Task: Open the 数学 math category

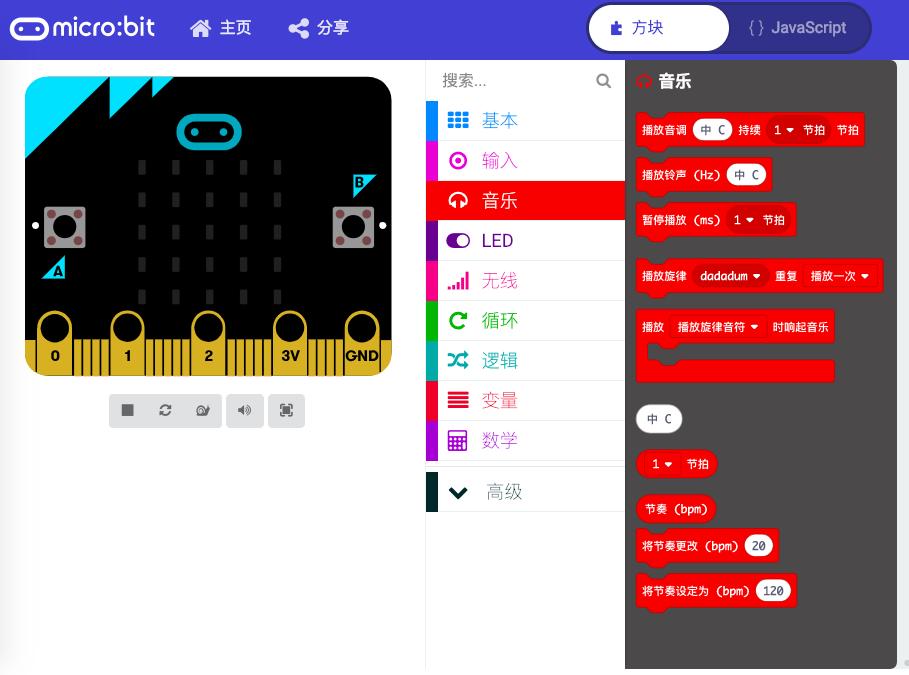Action: pyautogui.click(x=525, y=441)
